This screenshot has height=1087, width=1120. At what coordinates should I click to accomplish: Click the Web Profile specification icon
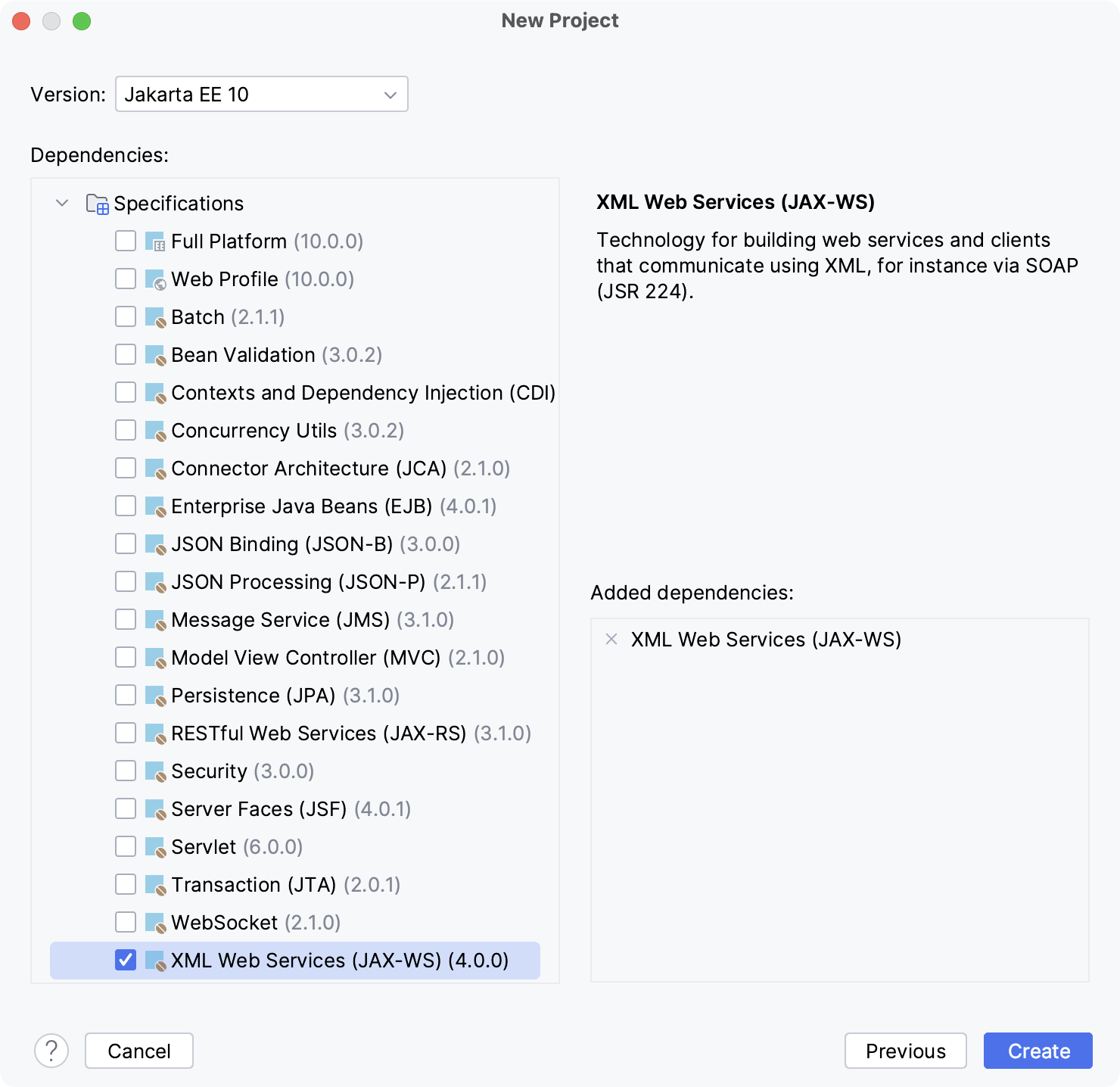point(154,279)
